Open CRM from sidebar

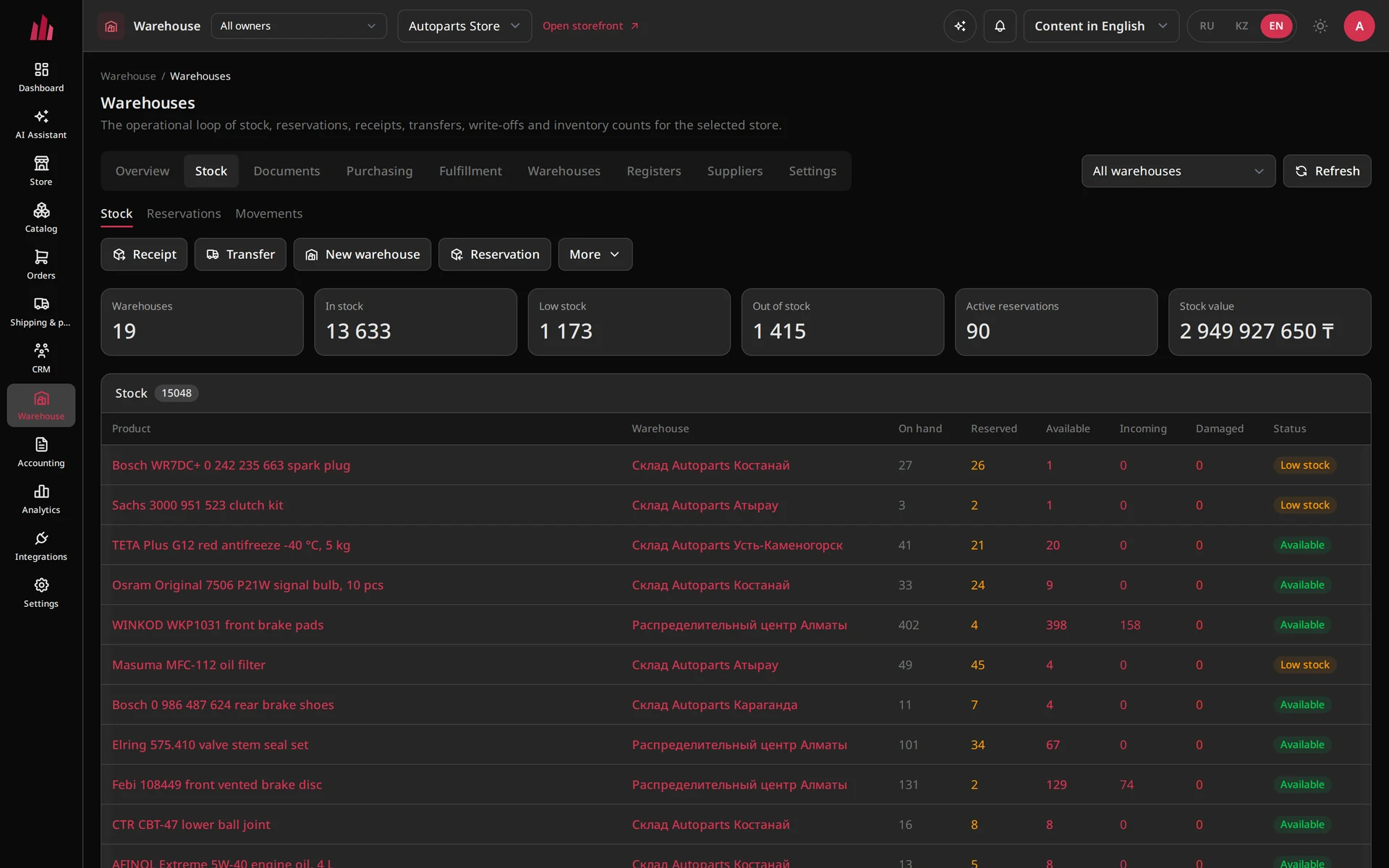click(41, 359)
